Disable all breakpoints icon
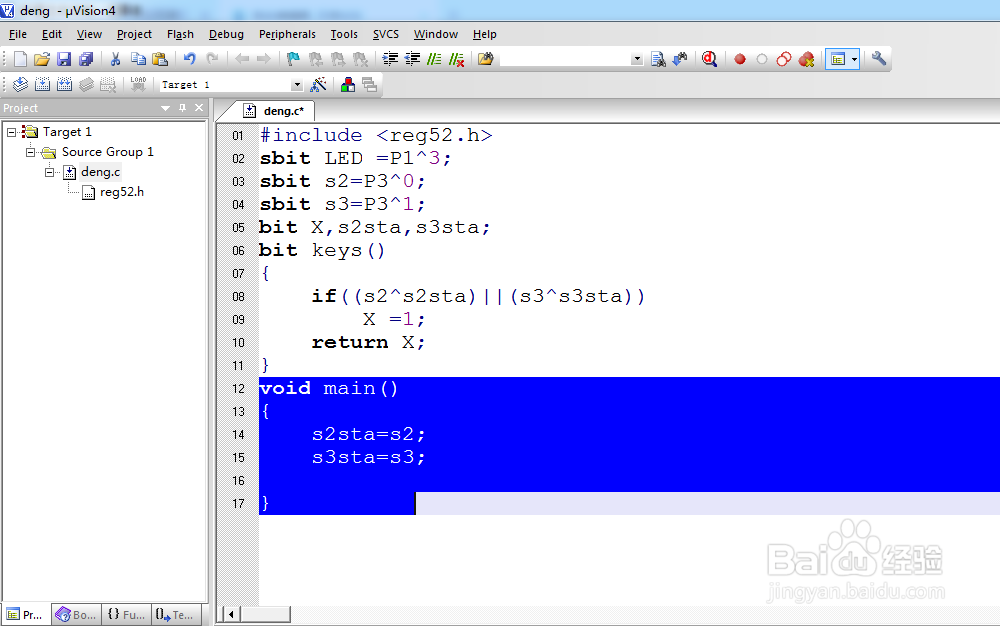Screen dimensions: 1000x626 click(x=784, y=59)
